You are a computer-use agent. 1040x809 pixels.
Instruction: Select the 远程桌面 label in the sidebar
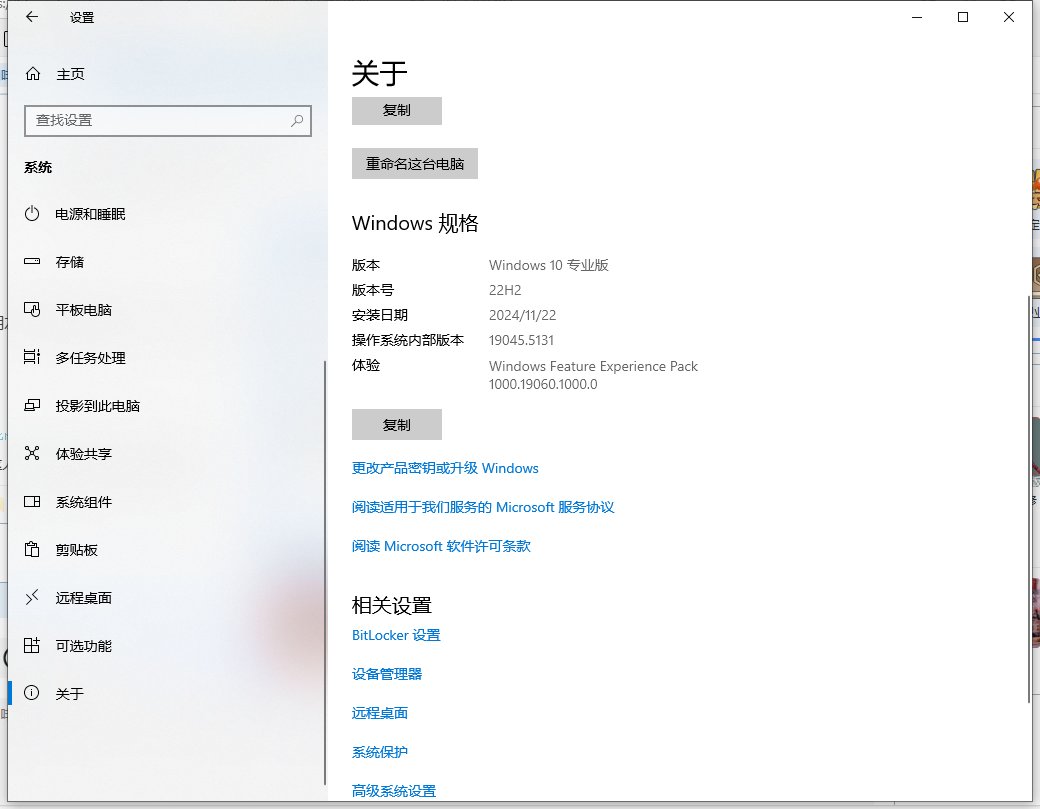point(84,597)
